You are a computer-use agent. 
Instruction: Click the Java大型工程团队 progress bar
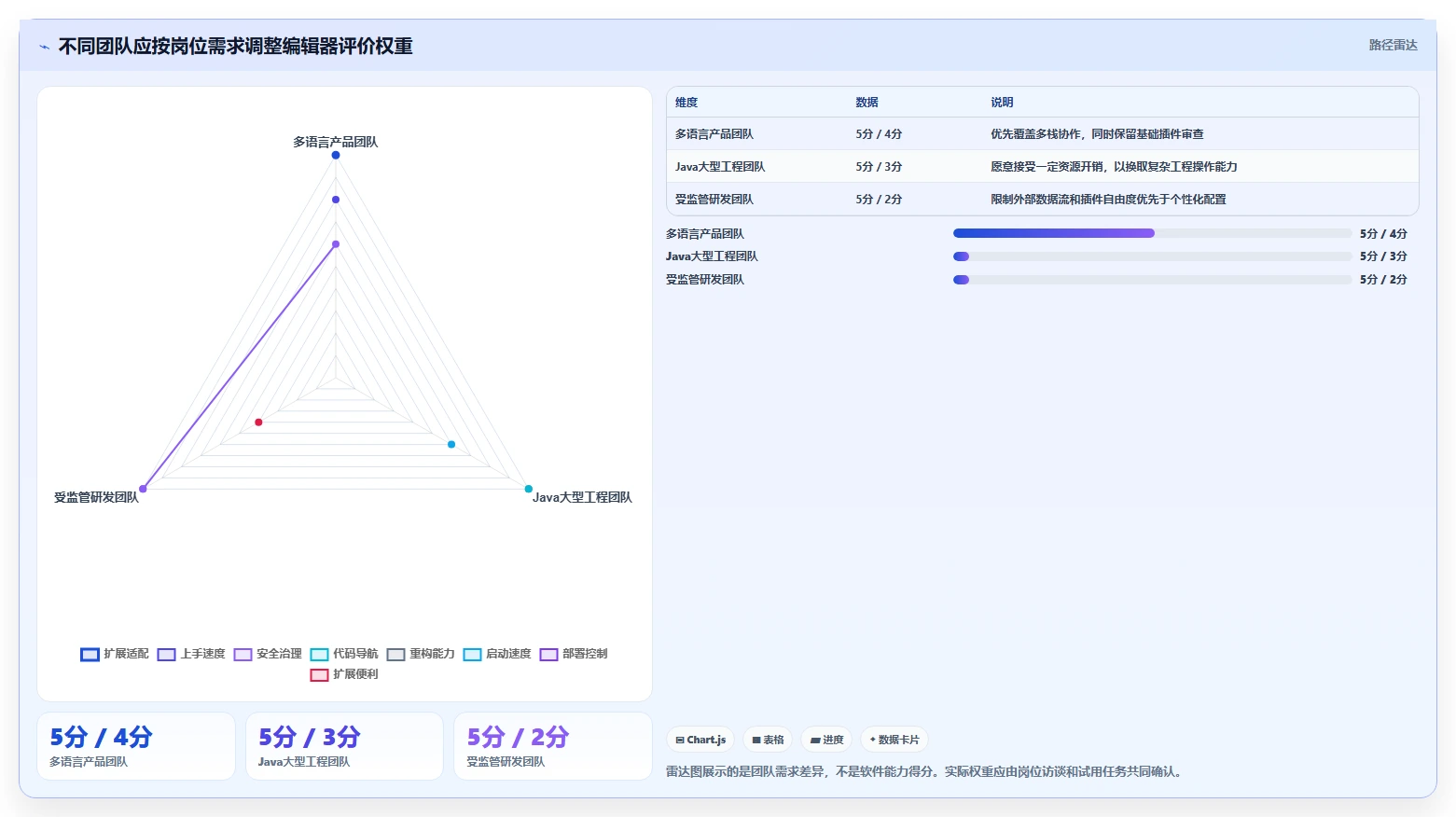[1152, 256]
